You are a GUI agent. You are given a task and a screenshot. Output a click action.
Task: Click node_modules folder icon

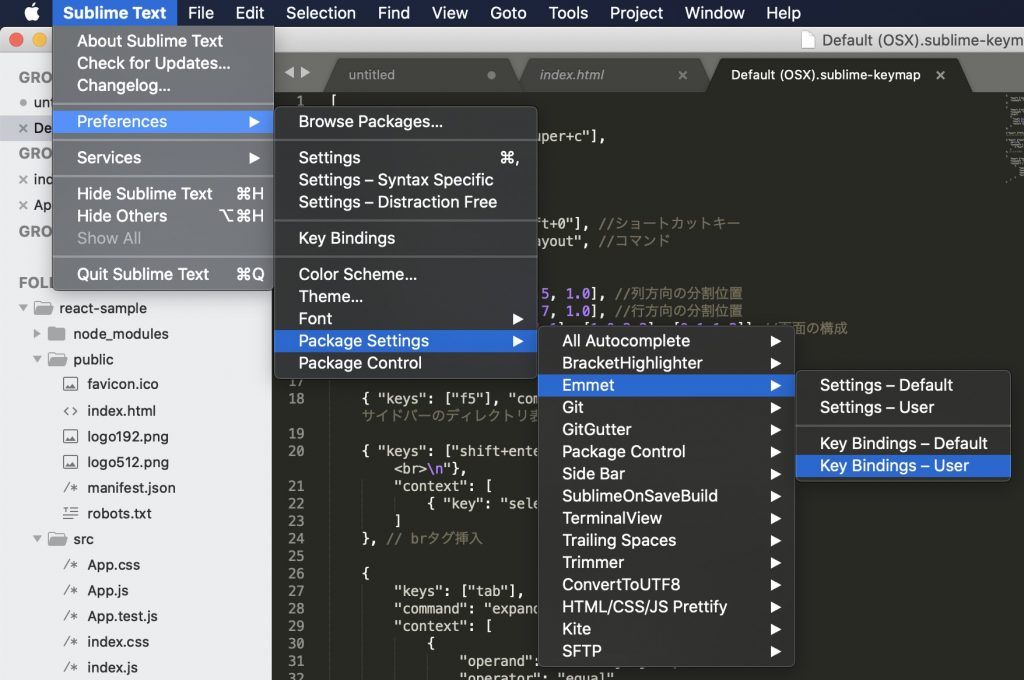(x=57, y=334)
